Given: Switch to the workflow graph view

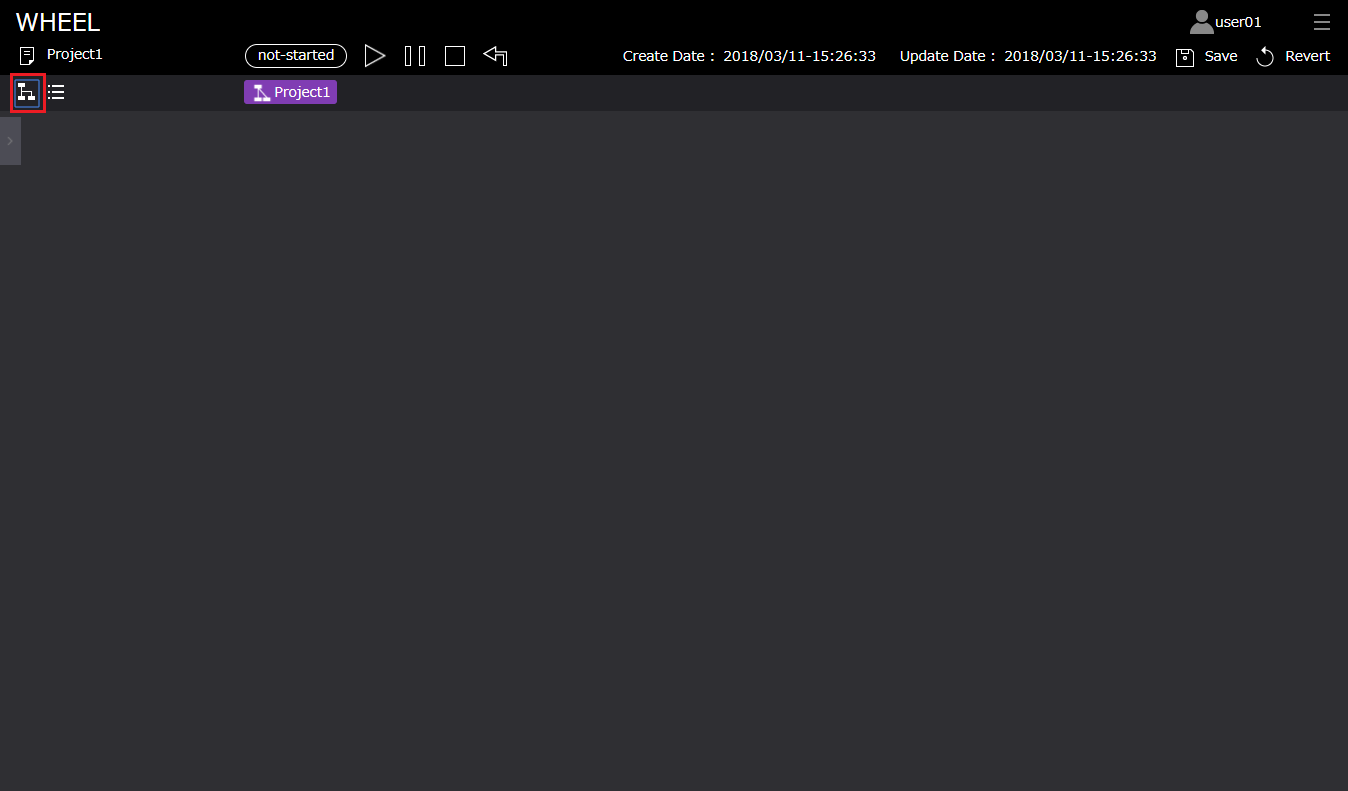Looking at the screenshot, I should tap(27, 93).
